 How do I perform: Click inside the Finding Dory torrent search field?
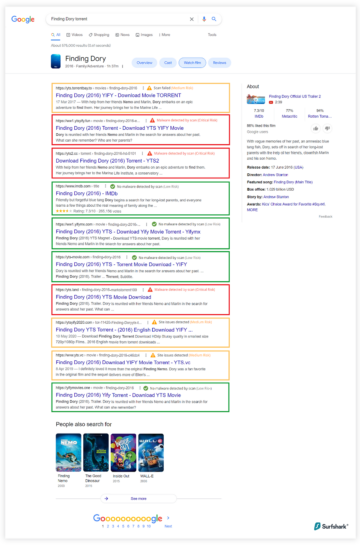tap(118, 19)
